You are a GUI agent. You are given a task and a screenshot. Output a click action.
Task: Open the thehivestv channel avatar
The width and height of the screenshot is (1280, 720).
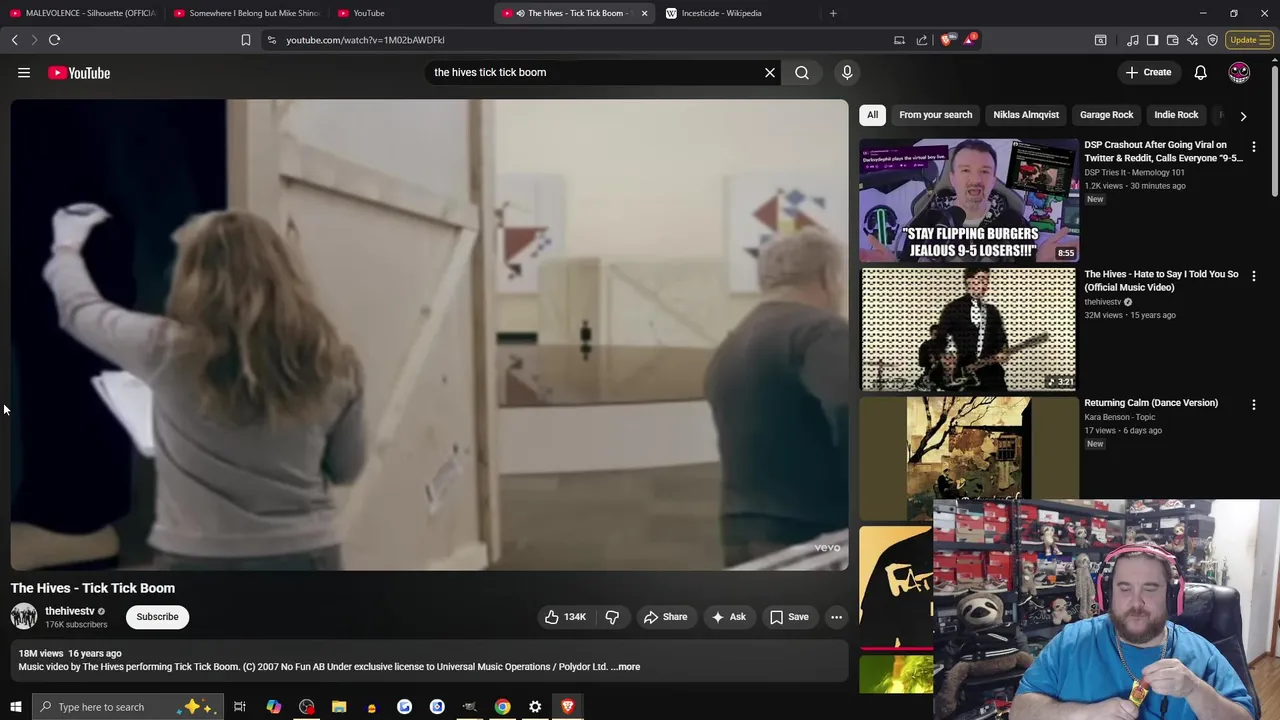24,617
